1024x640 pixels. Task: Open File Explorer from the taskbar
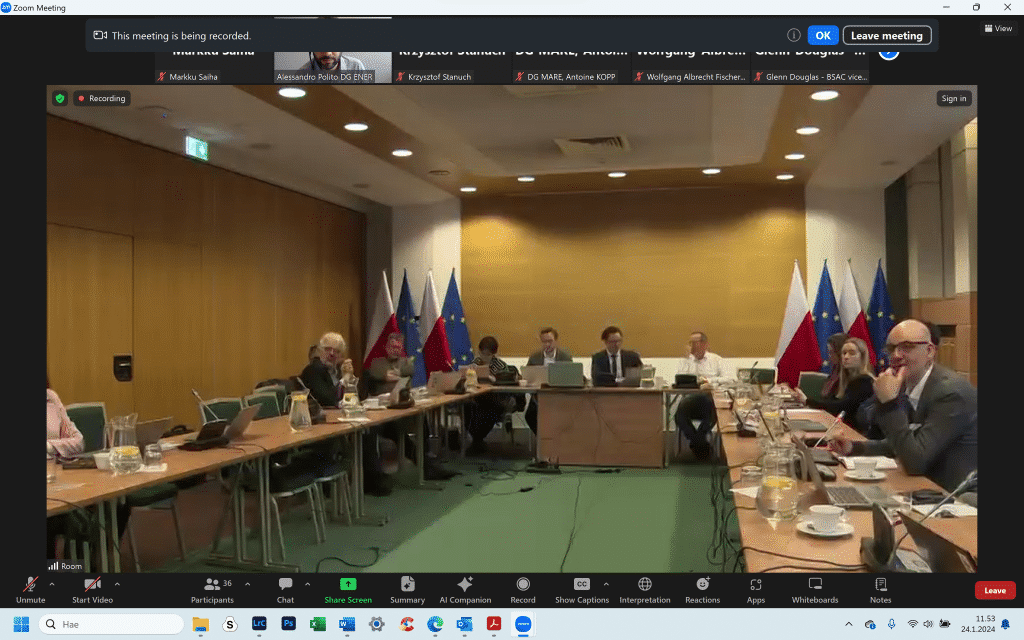[200, 624]
